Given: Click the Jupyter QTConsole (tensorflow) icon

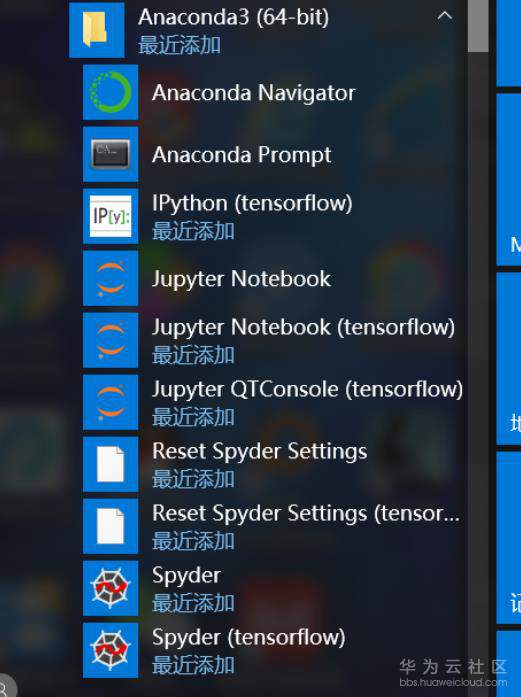Looking at the screenshot, I should point(110,402).
